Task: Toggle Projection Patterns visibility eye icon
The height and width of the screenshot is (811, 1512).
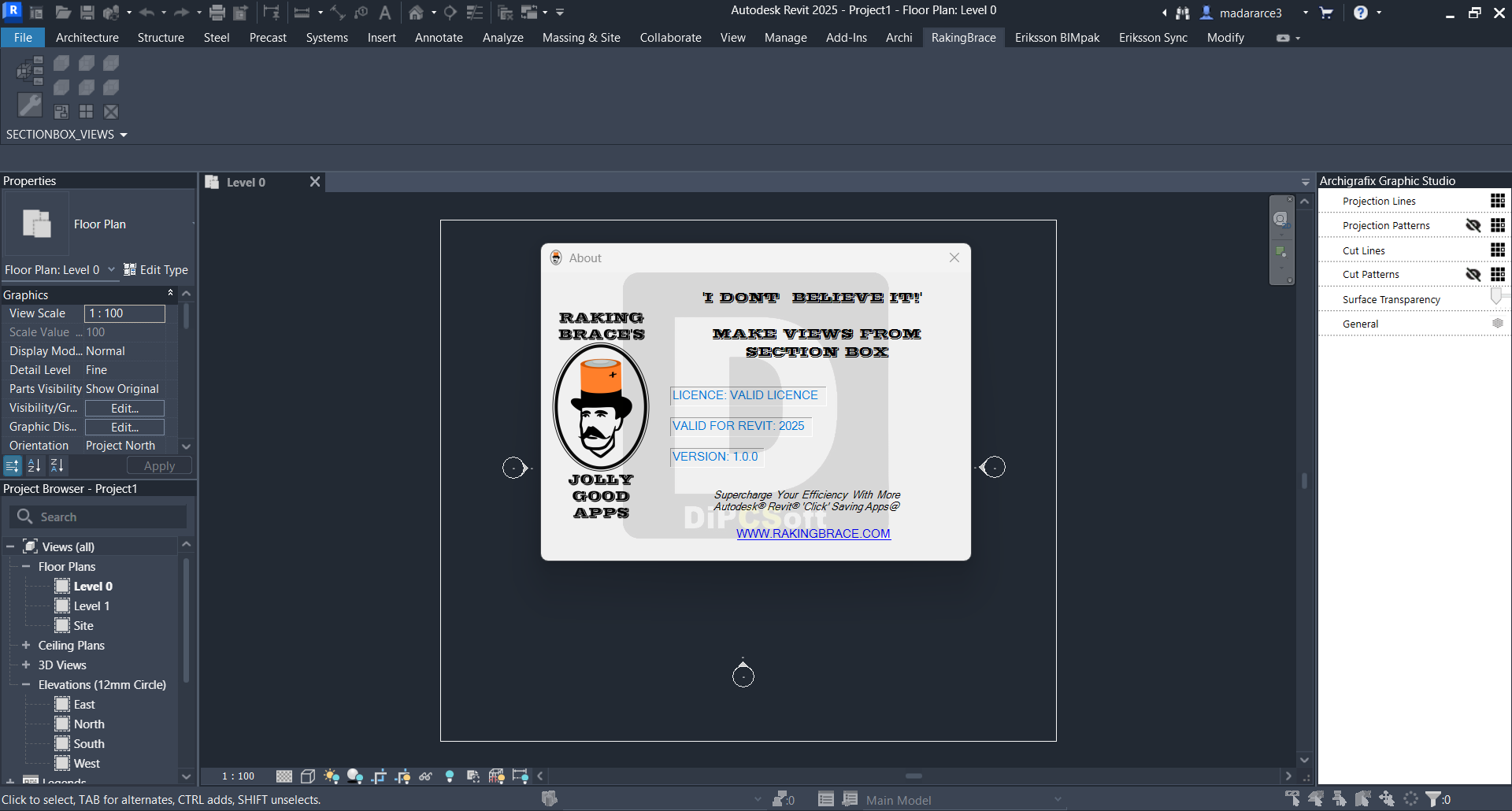Action: tap(1473, 226)
